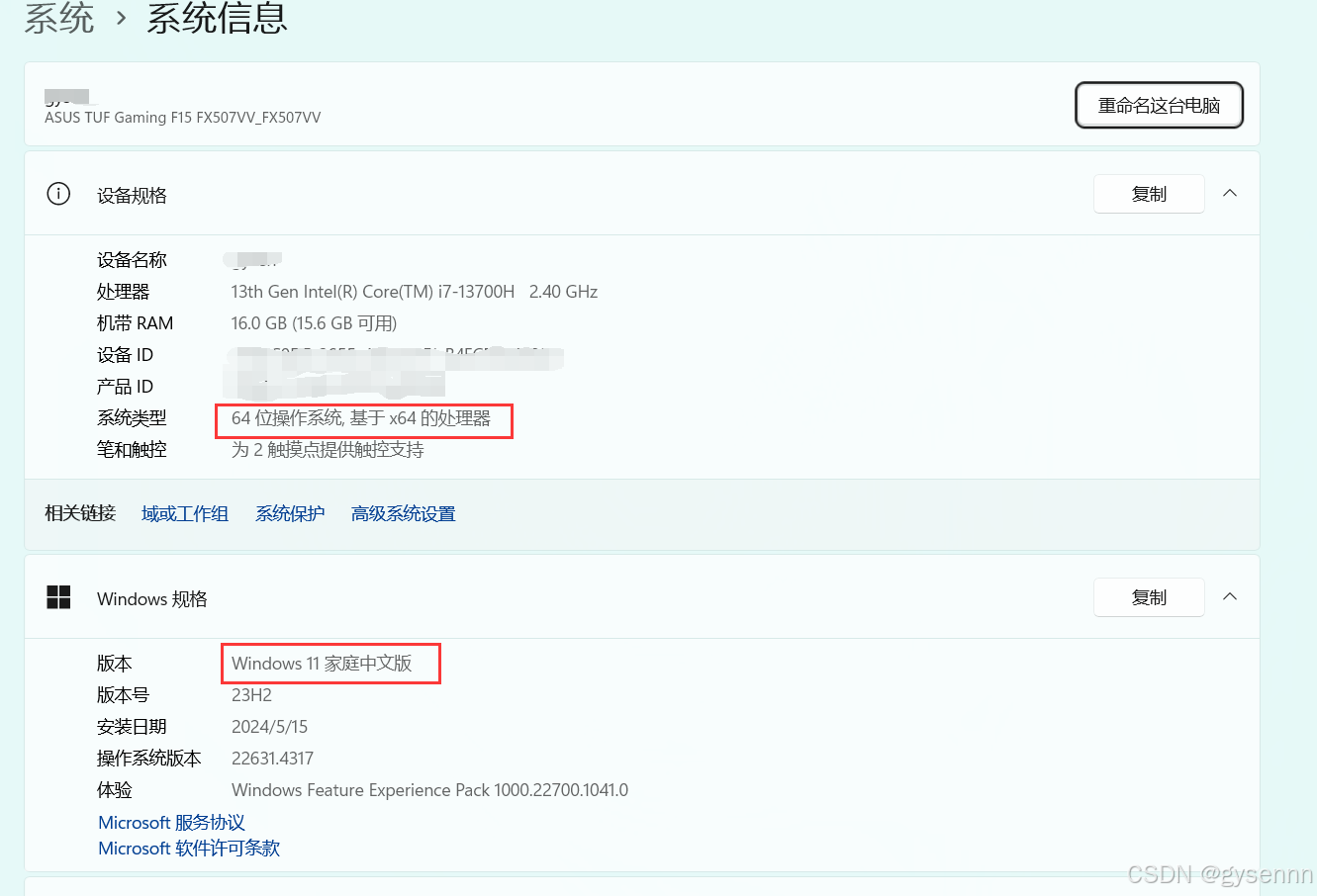Click the 设备规格 section heading

132,196
